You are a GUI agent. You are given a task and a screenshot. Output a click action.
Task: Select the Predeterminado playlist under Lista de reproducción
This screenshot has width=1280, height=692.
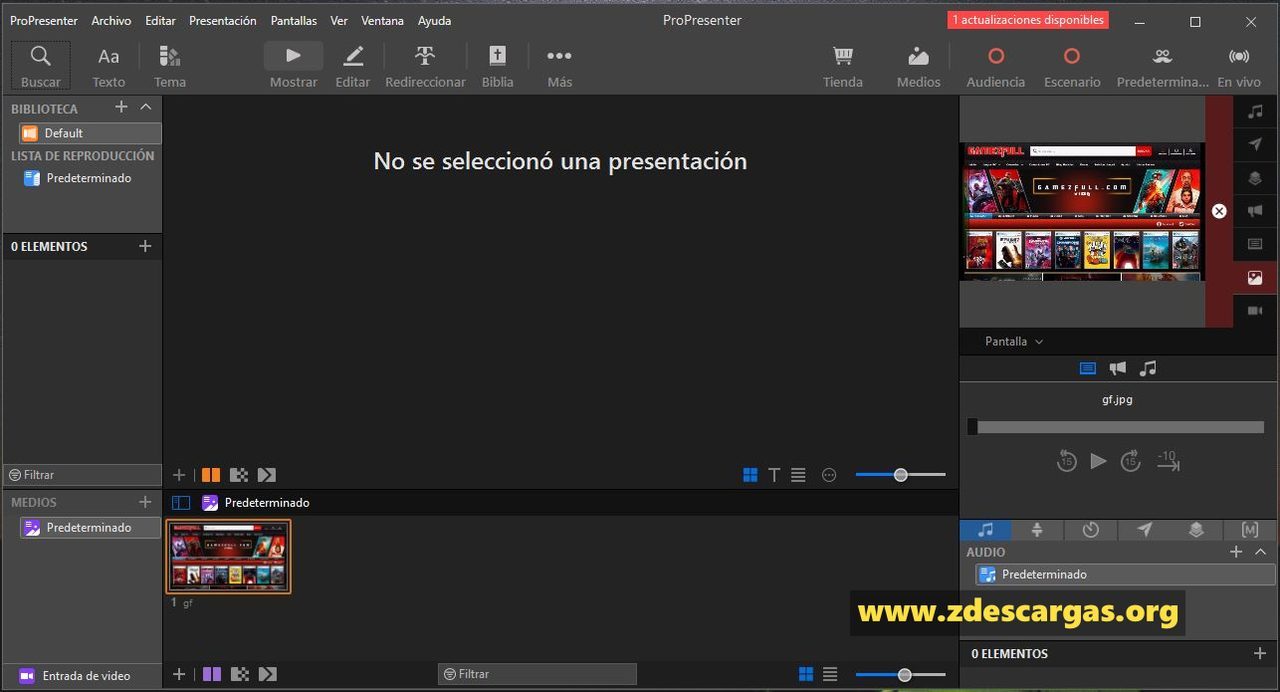(x=90, y=178)
